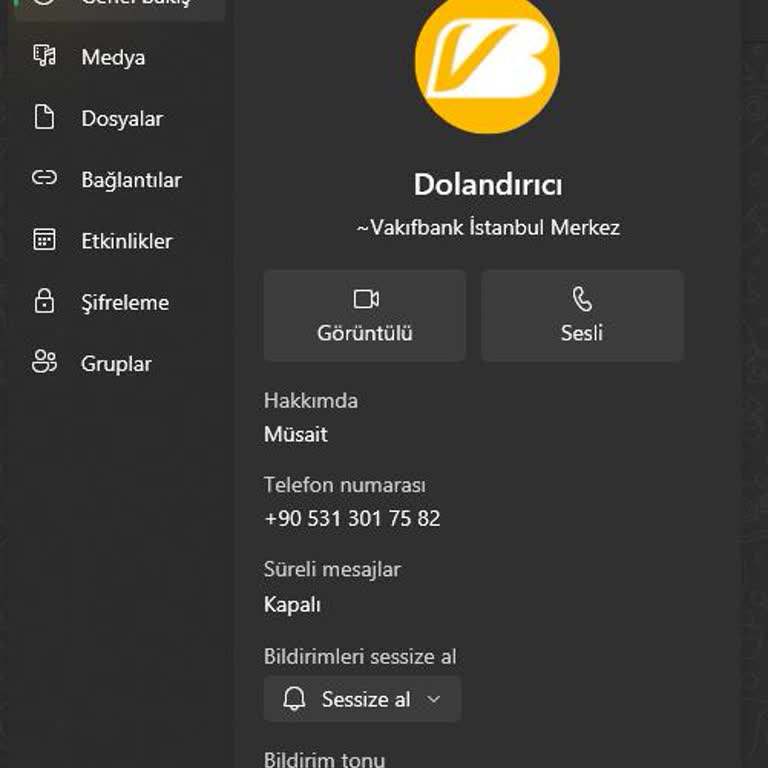Click the chevron beside Sessize al
Viewport: 768px width, 768px height.
coord(433,699)
